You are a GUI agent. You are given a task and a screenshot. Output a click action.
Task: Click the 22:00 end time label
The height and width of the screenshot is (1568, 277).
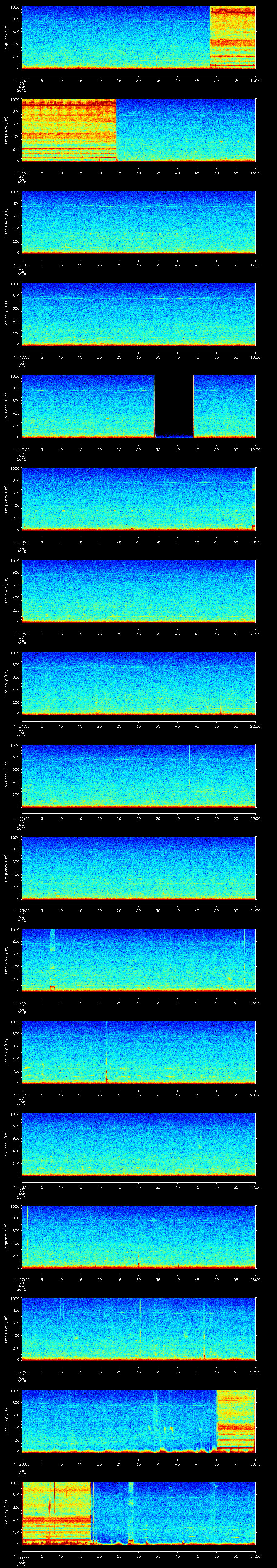(255, 726)
